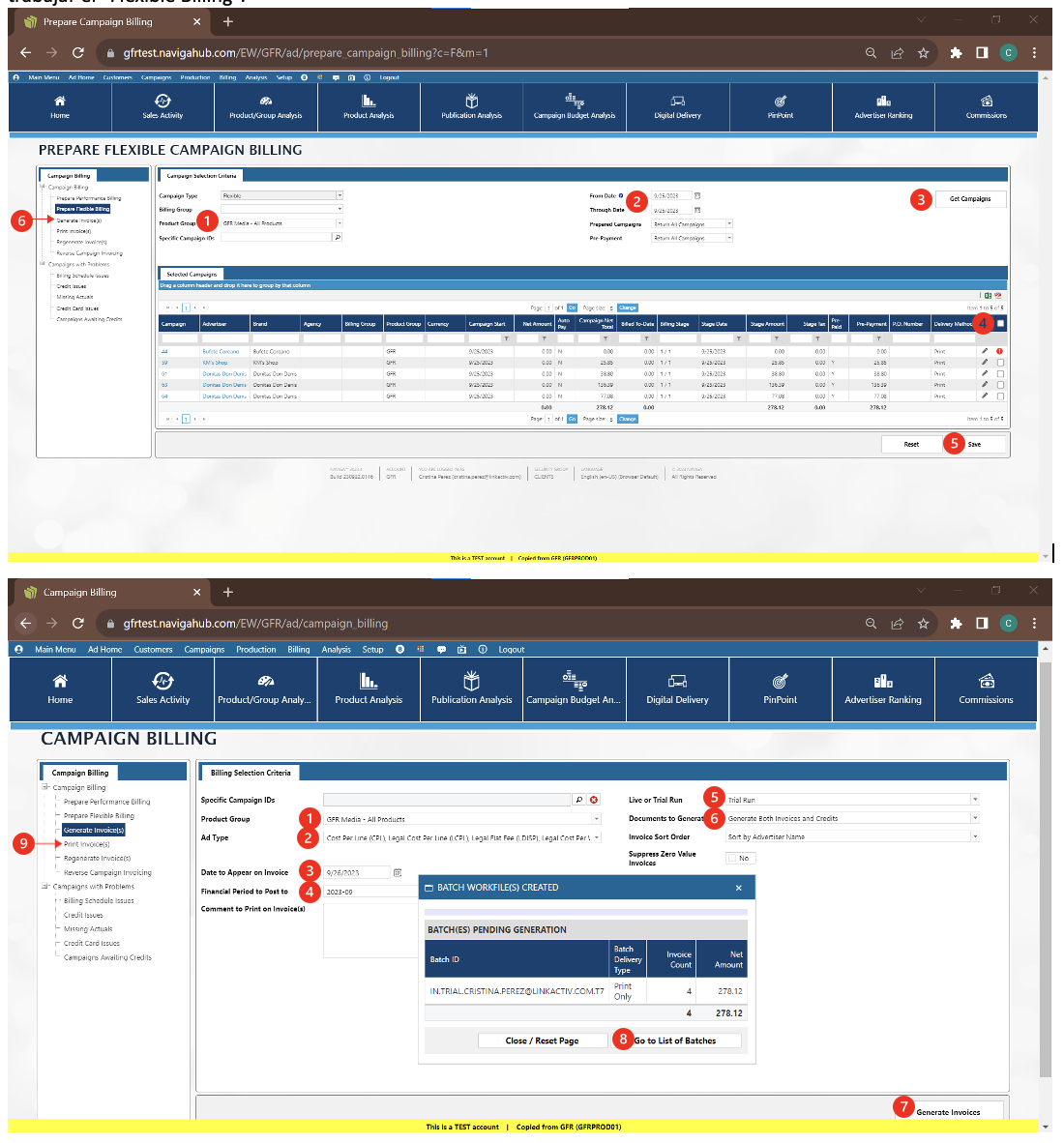Open Sales Activity in the Prepare Campaign Billing window
Image resolution: width=1064 pixels, height=1143 pixels.
(163, 106)
